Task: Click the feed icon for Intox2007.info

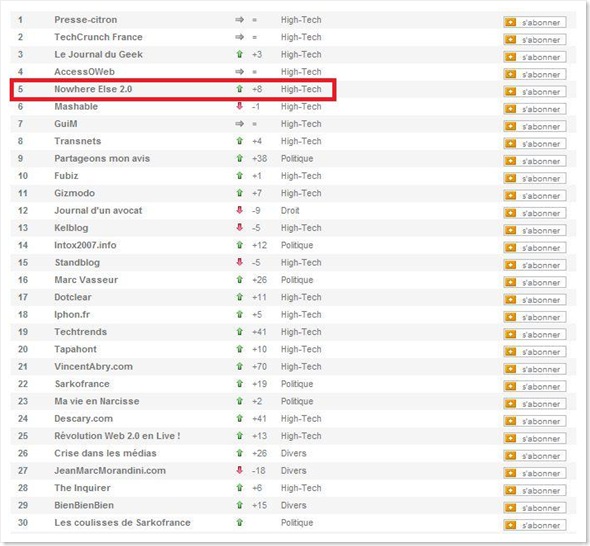Action: 511,248
